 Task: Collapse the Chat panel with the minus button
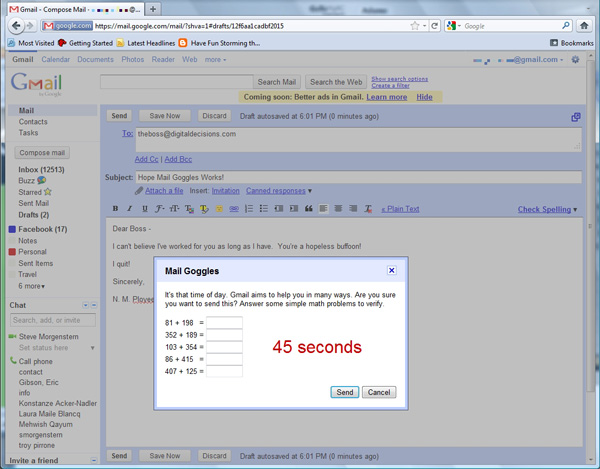(x=94, y=305)
